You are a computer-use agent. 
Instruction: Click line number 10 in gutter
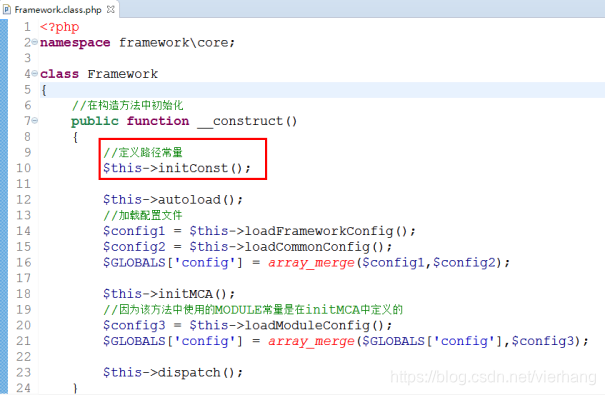pyautogui.click(x=23, y=169)
